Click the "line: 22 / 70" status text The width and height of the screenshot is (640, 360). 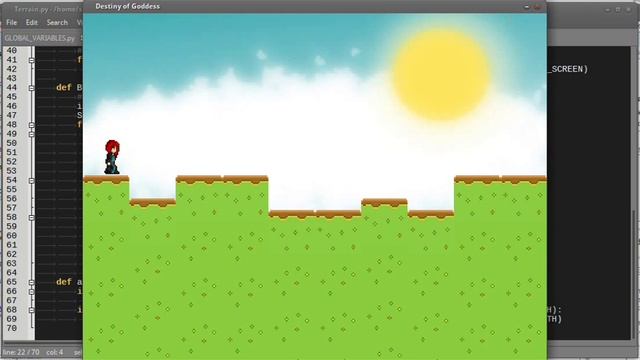pos(21,352)
